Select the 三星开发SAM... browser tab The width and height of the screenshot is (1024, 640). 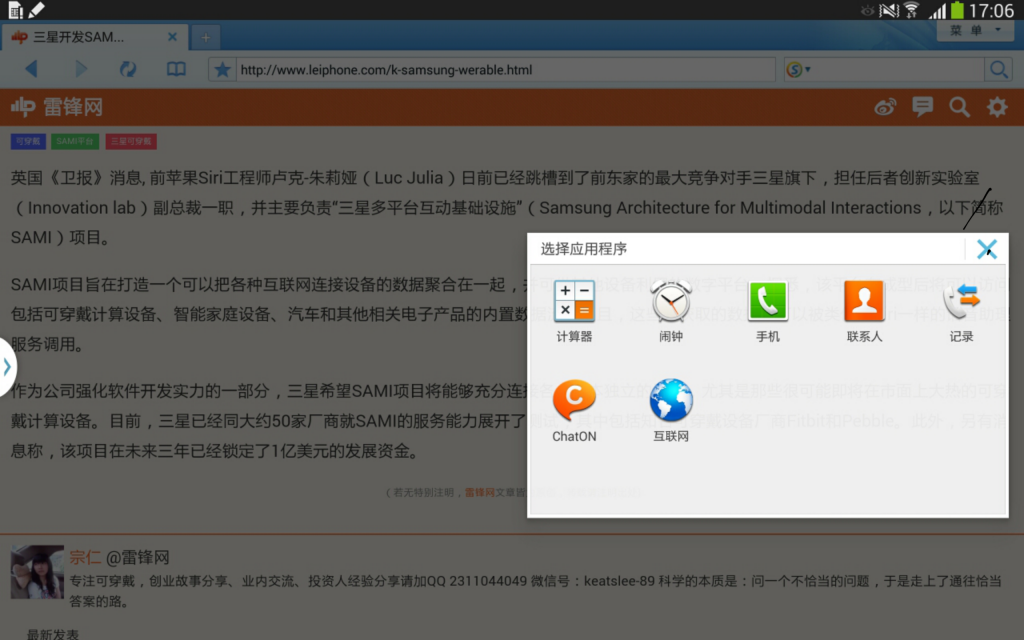pyautogui.click(x=95, y=37)
